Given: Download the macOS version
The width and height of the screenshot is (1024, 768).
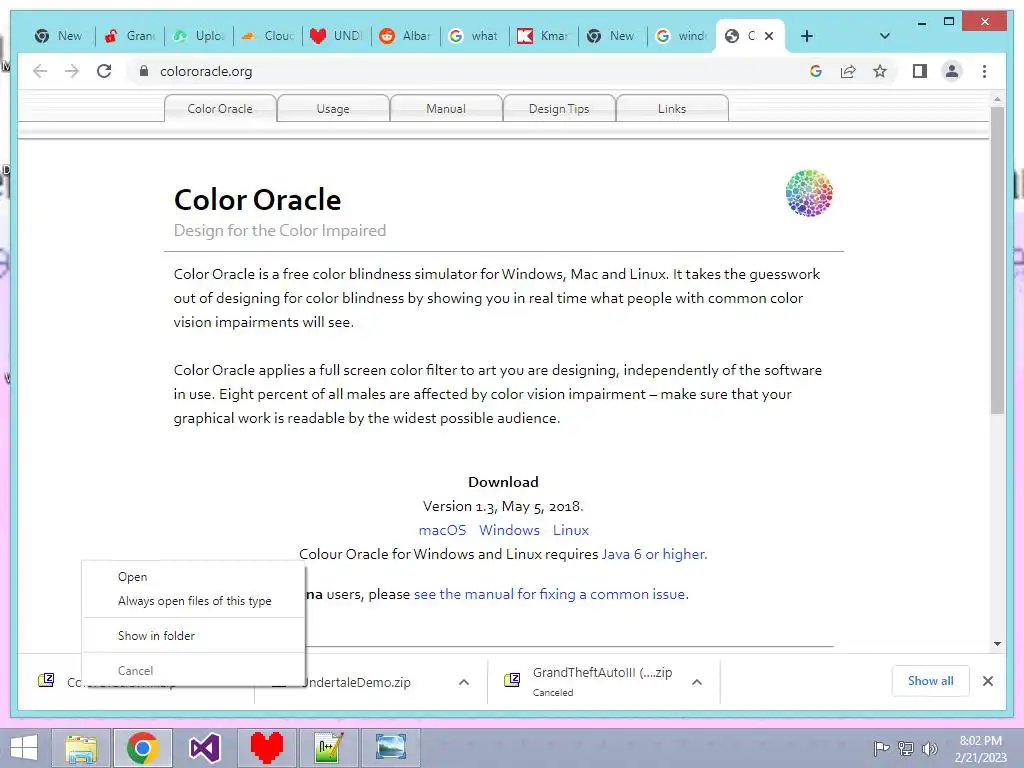Looking at the screenshot, I should tap(442, 530).
